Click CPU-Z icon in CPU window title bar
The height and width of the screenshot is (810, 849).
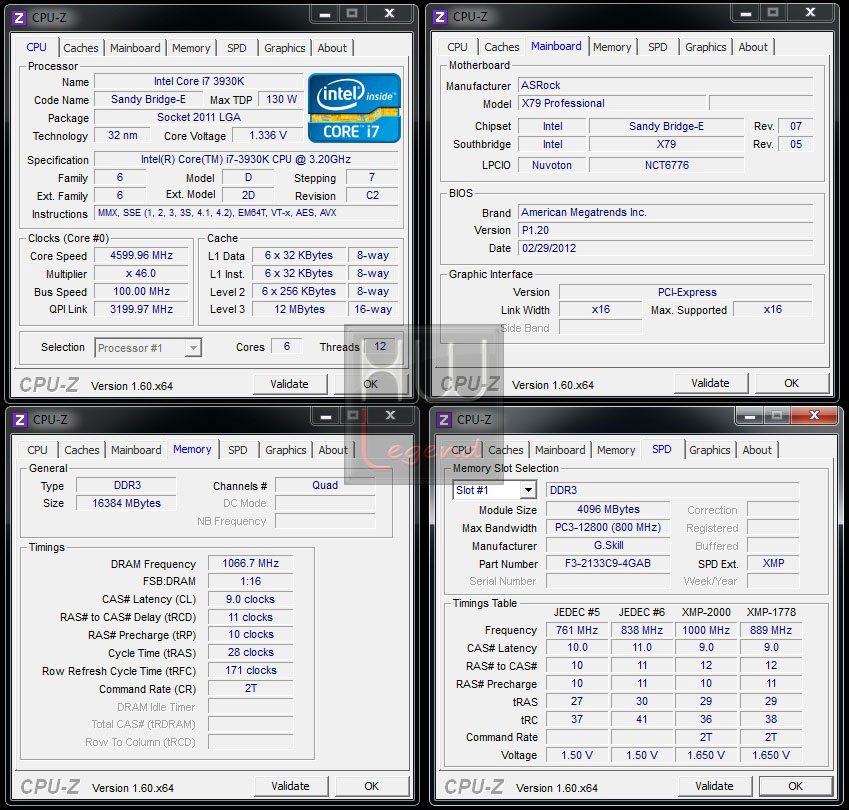[x=19, y=18]
